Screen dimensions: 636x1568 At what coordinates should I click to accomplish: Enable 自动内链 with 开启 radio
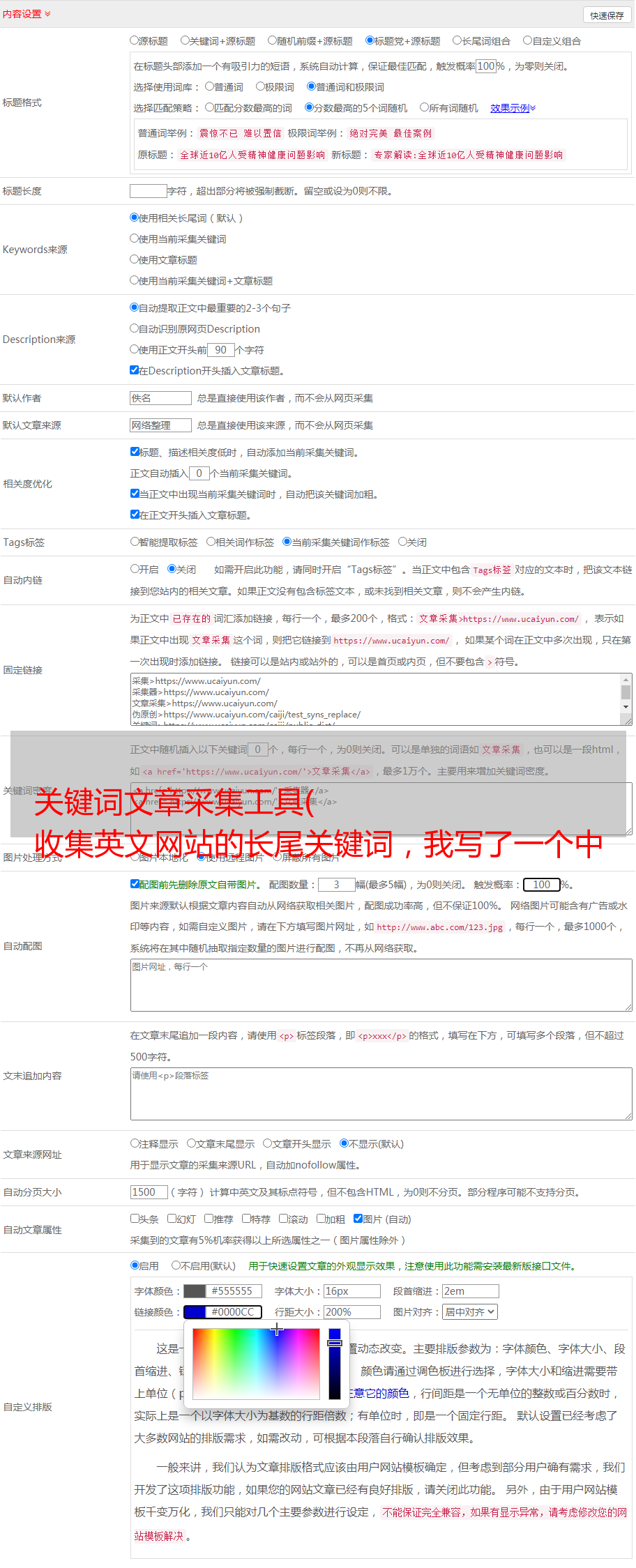[135, 569]
